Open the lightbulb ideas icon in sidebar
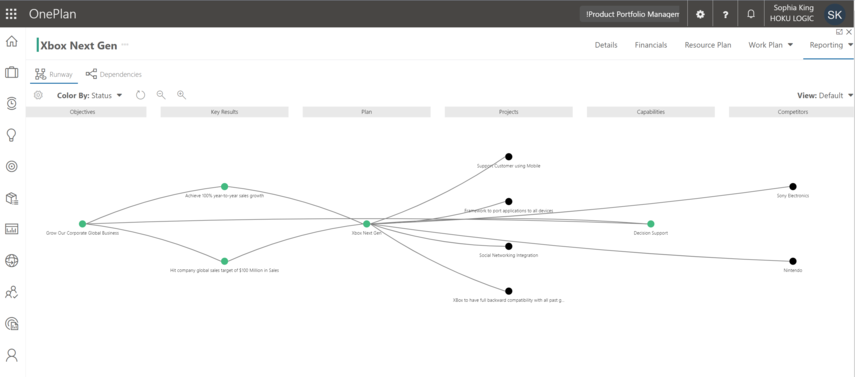The width and height of the screenshot is (855, 377). tap(11, 135)
